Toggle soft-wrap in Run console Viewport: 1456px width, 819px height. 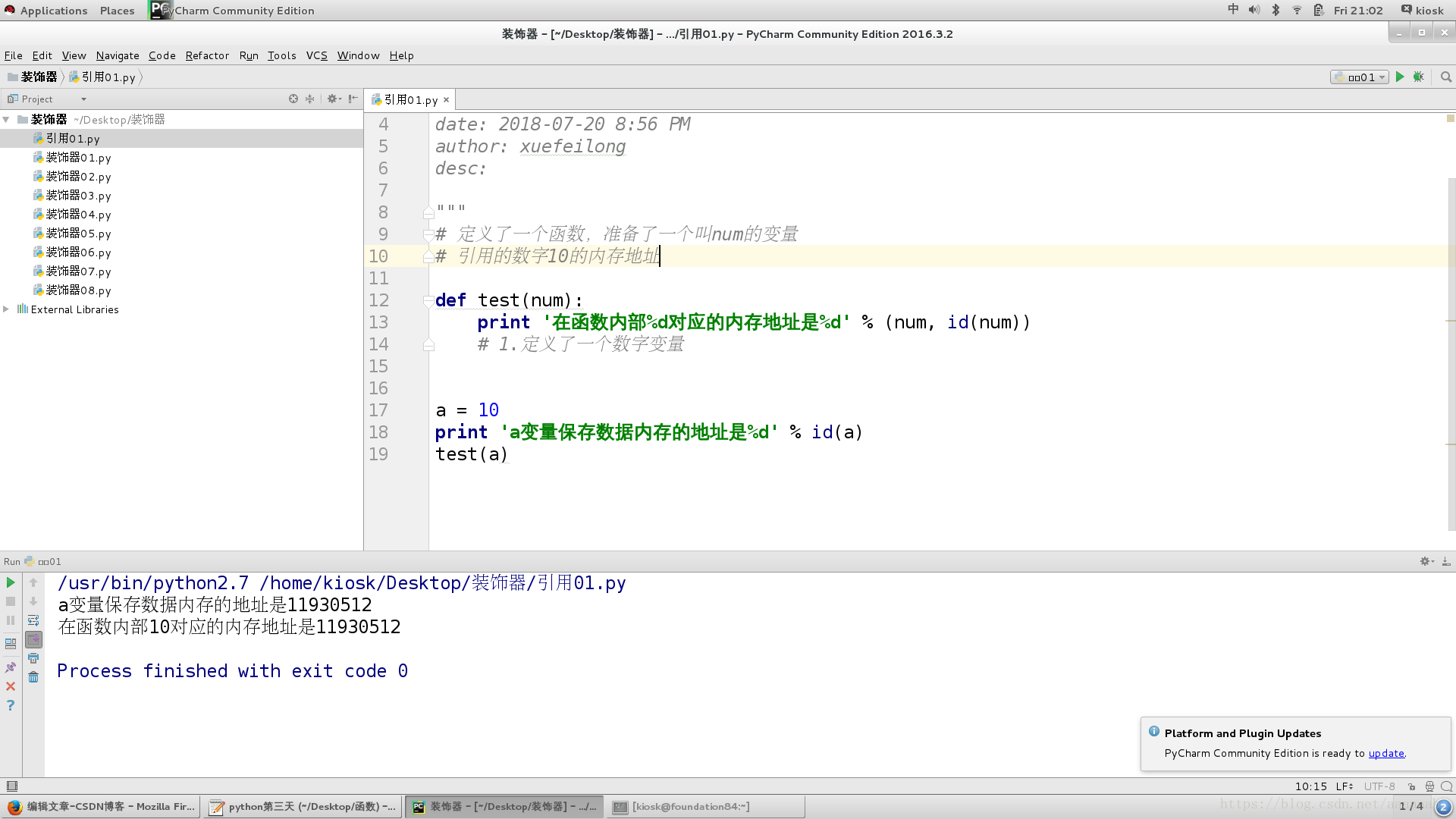point(33,620)
